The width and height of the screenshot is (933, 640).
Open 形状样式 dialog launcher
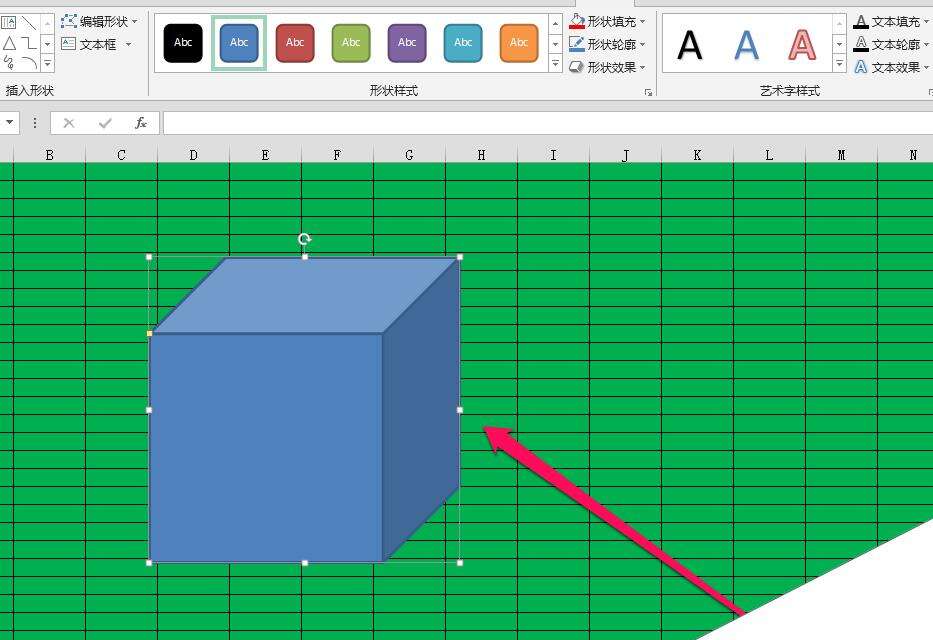tap(649, 92)
